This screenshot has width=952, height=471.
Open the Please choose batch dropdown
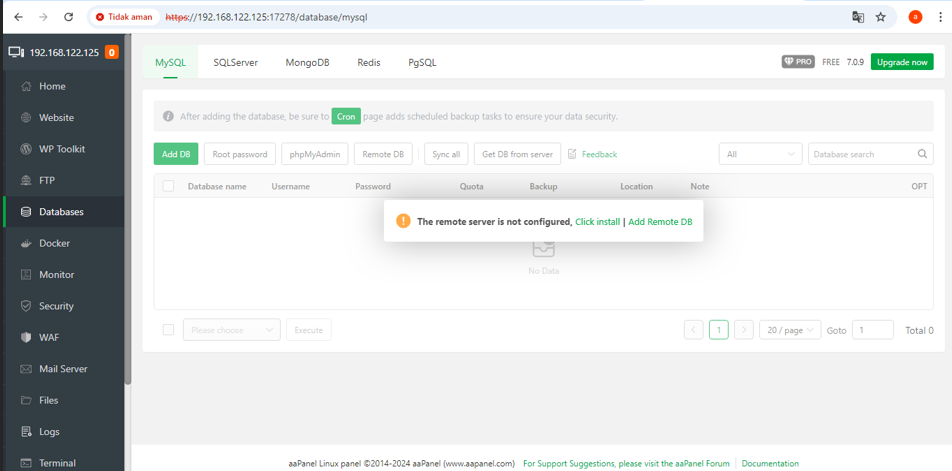tap(232, 330)
